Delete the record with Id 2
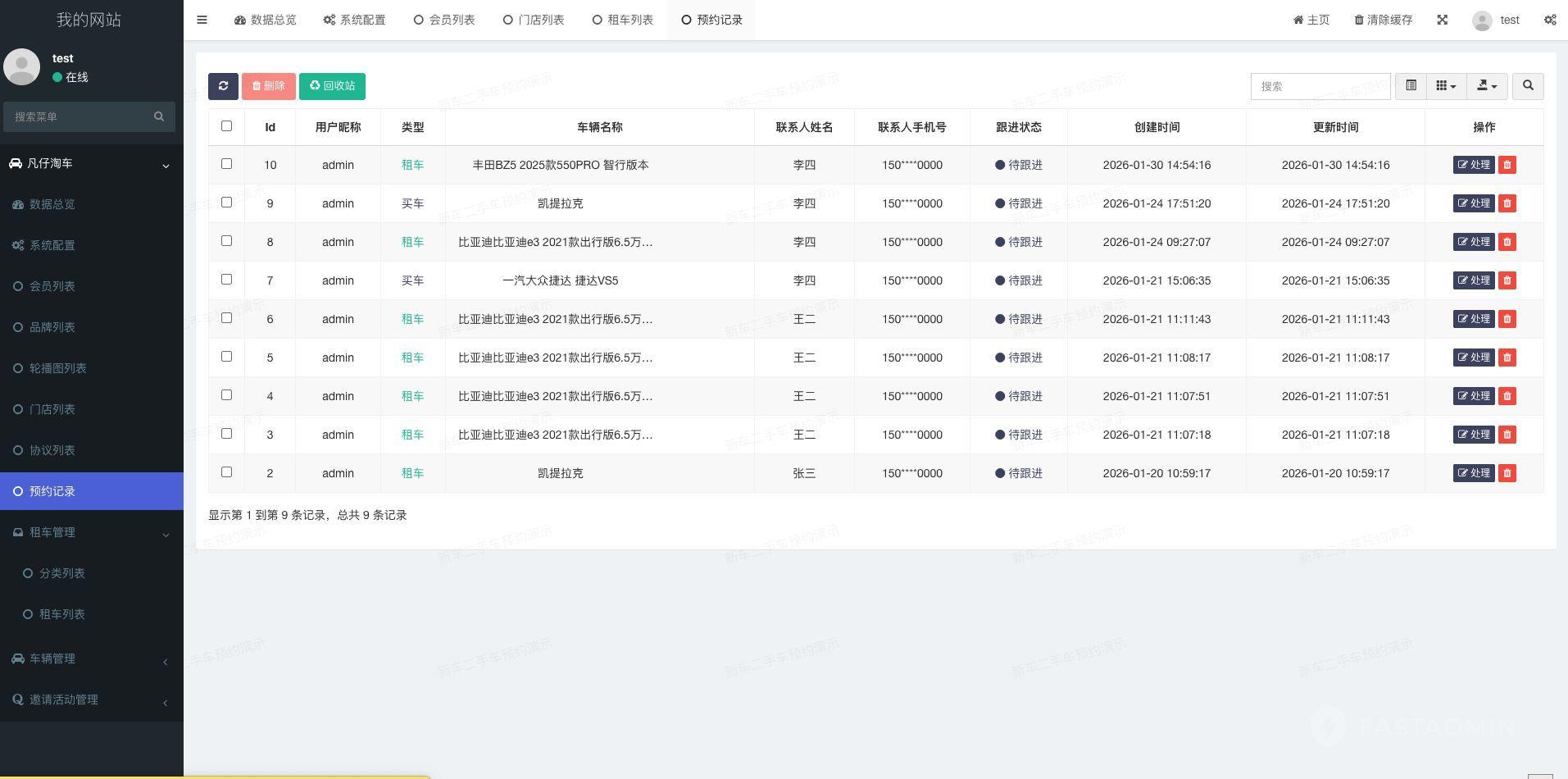Screen dimensions: 1568x779 click(x=1507, y=473)
